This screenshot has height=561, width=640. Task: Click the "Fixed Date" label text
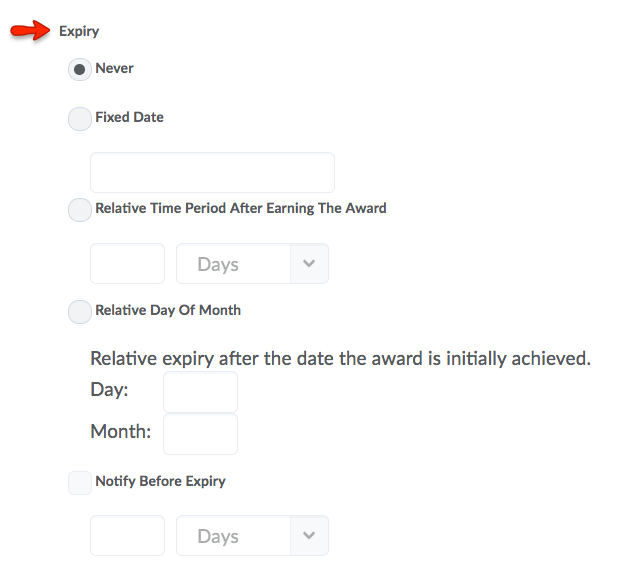[x=129, y=117]
